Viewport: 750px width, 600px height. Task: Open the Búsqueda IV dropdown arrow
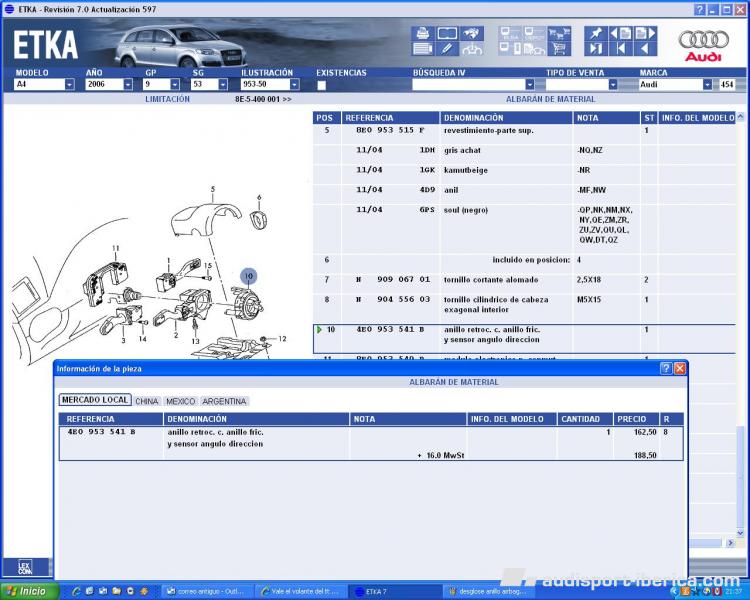pos(529,85)
